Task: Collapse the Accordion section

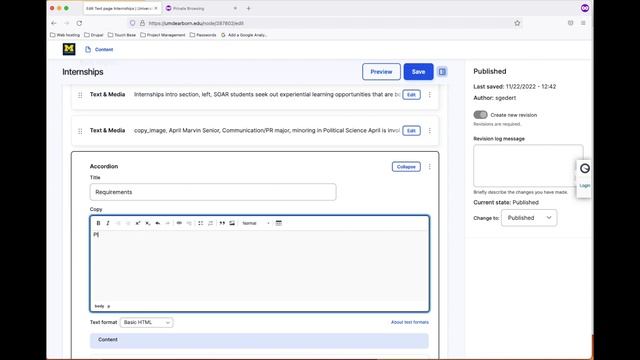Action: click(x=406, y=167)
